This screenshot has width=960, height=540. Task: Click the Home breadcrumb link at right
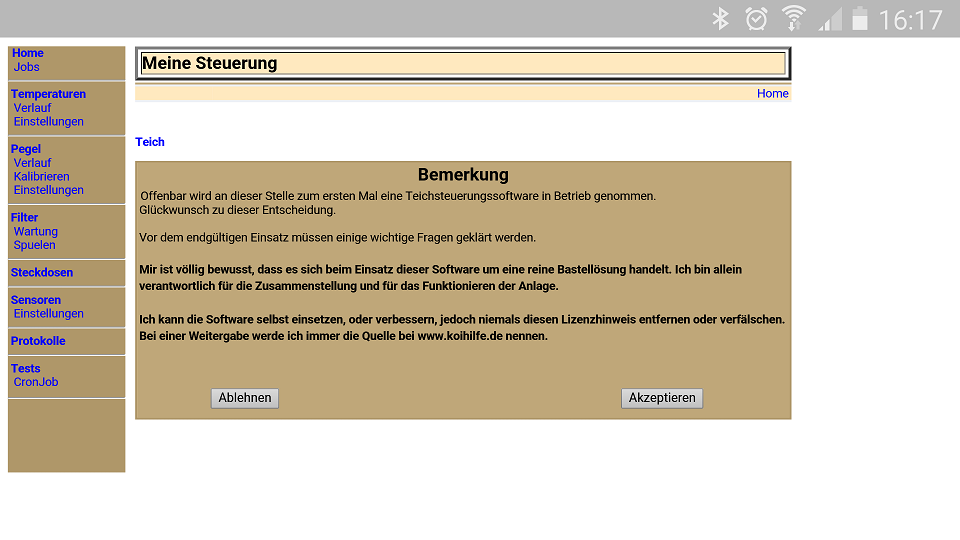772,94
